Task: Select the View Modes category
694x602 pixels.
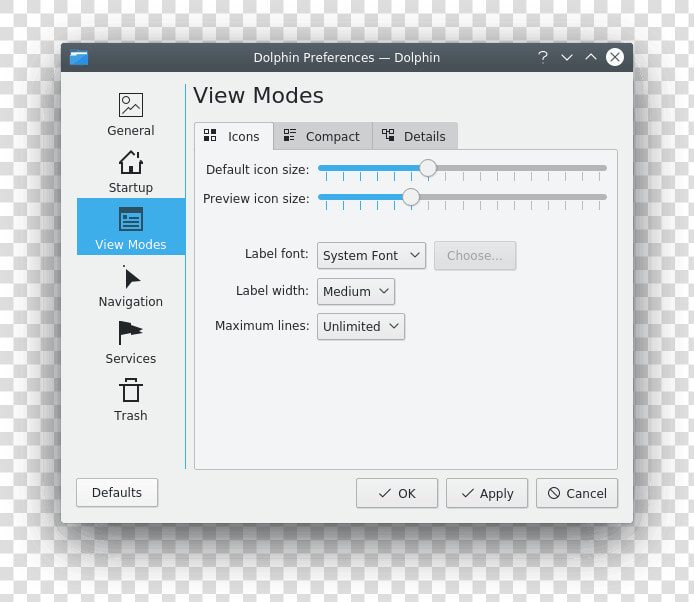Action: (x=131, y=227)
